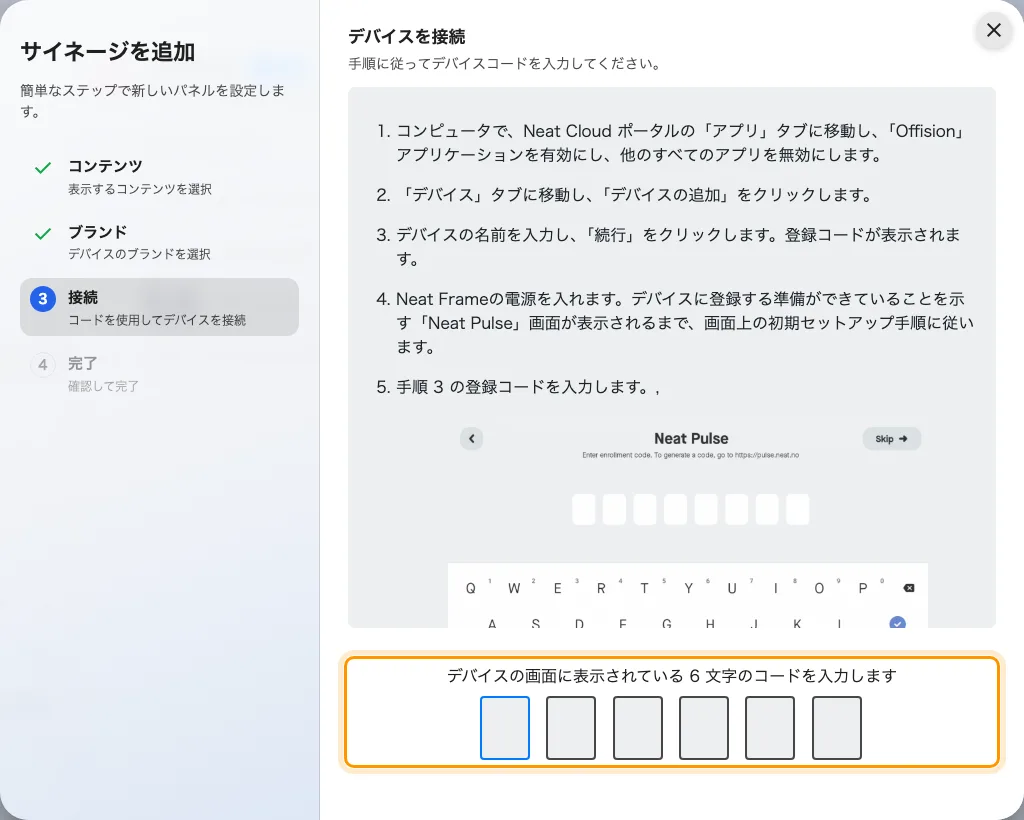Click the 'デバイスのブランドを選択' description
The width and height of the screenshot is (1024, 820).
click(x=139, y=254)
